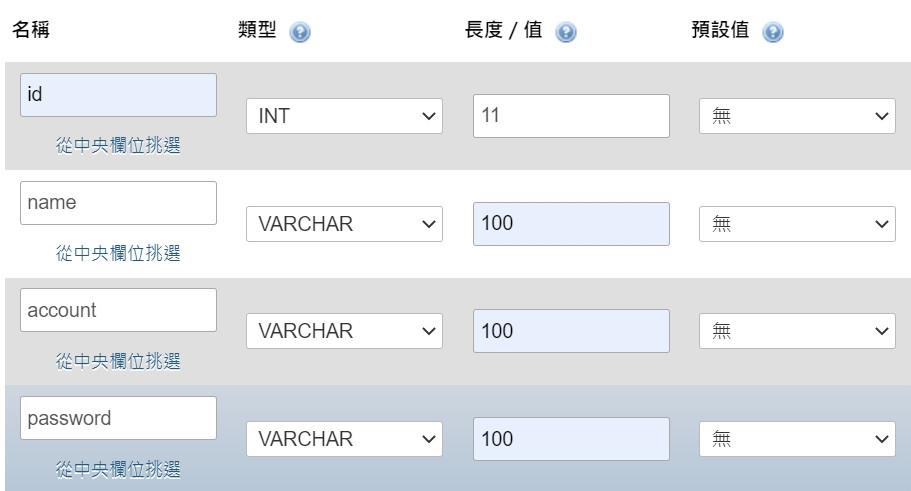Click 從中央欄位挑選 link under password field

tap(118, 469)
